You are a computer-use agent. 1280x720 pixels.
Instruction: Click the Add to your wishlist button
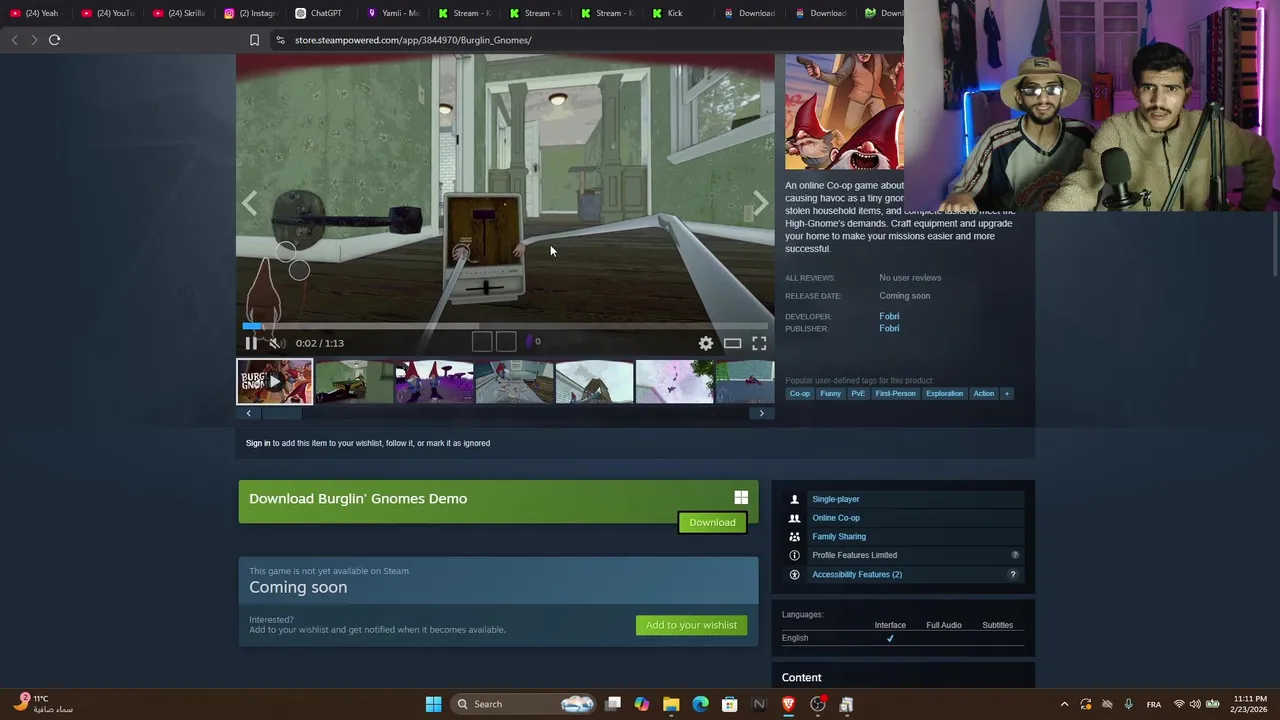[x=691, y=625]
